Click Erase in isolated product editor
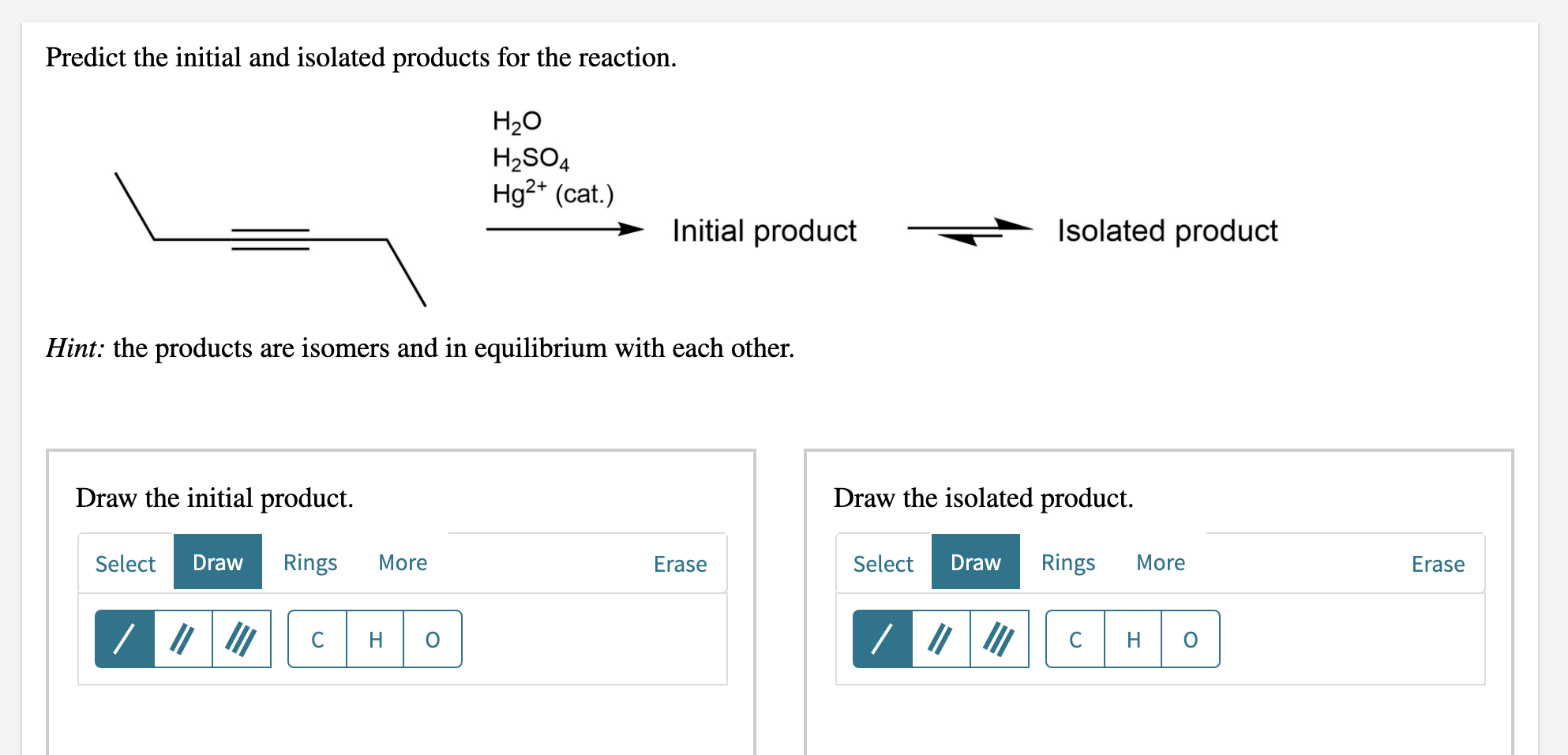The height and width of the screenshot is (755, 1568). [1438, 564]
